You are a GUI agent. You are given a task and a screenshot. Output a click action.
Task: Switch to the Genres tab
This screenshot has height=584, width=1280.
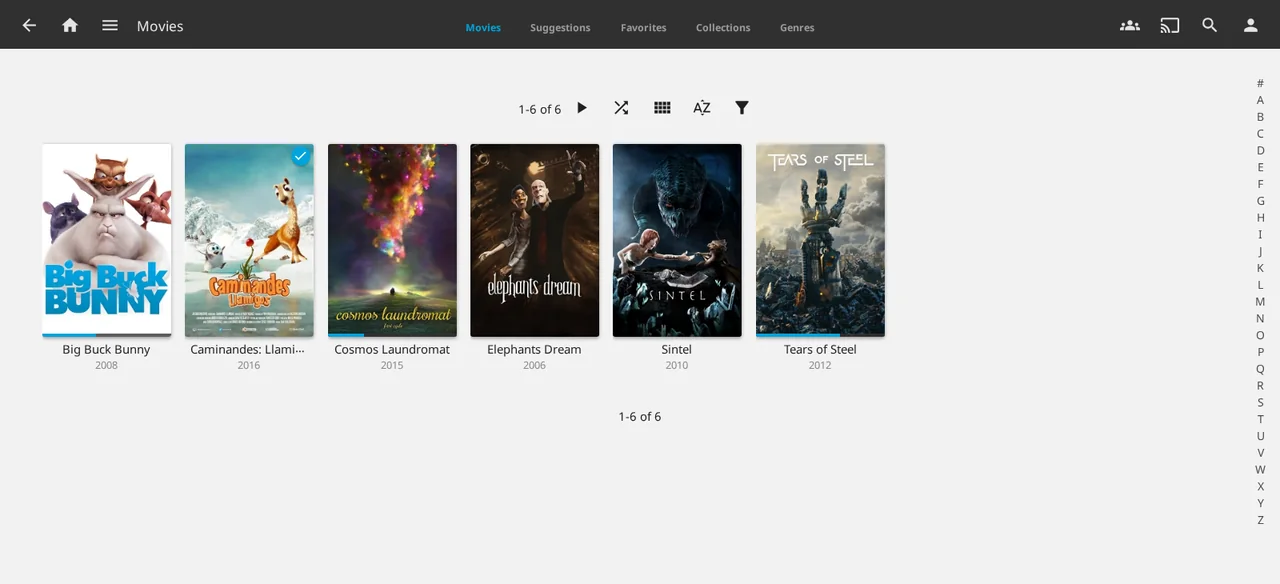coord(797,28)
